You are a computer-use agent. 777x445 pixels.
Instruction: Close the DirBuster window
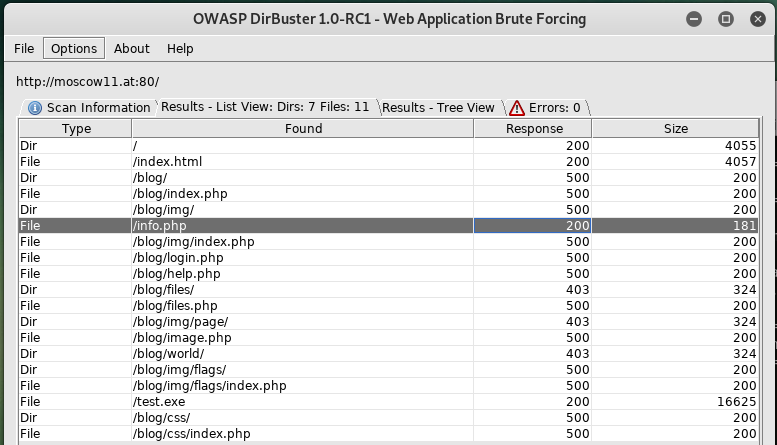point(758,19)
